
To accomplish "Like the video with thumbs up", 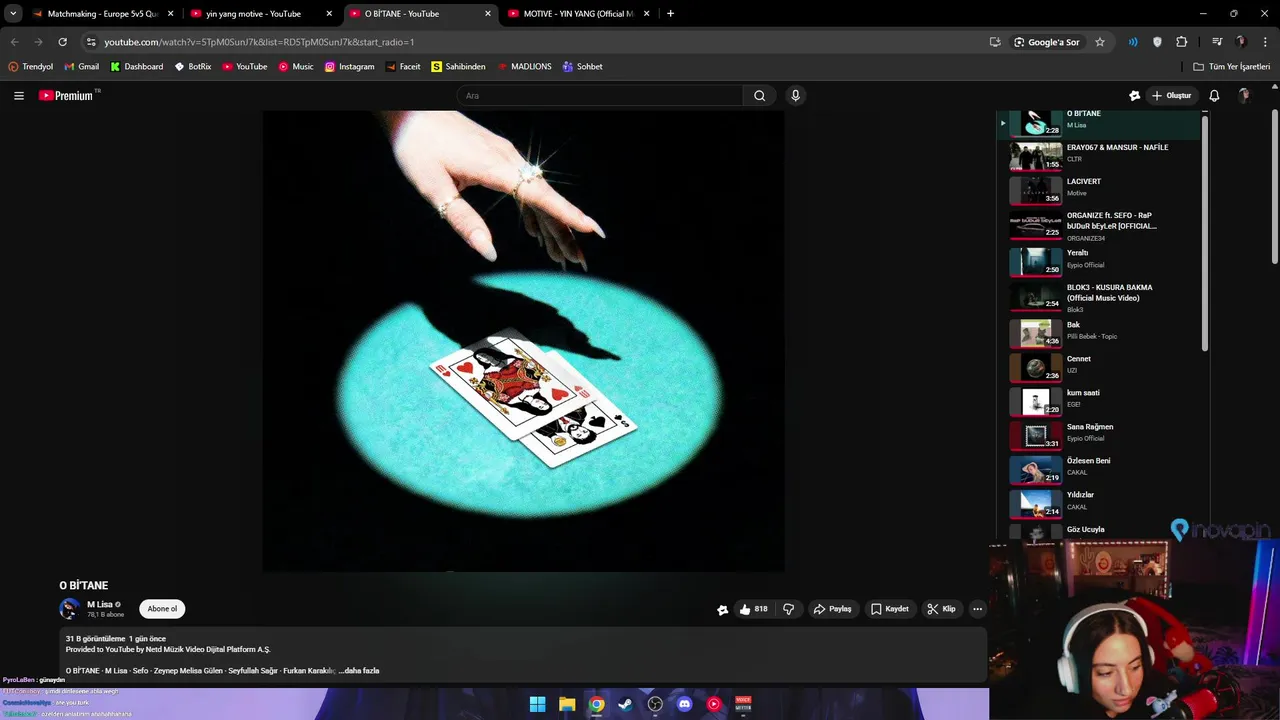I will tap(753, 609).
